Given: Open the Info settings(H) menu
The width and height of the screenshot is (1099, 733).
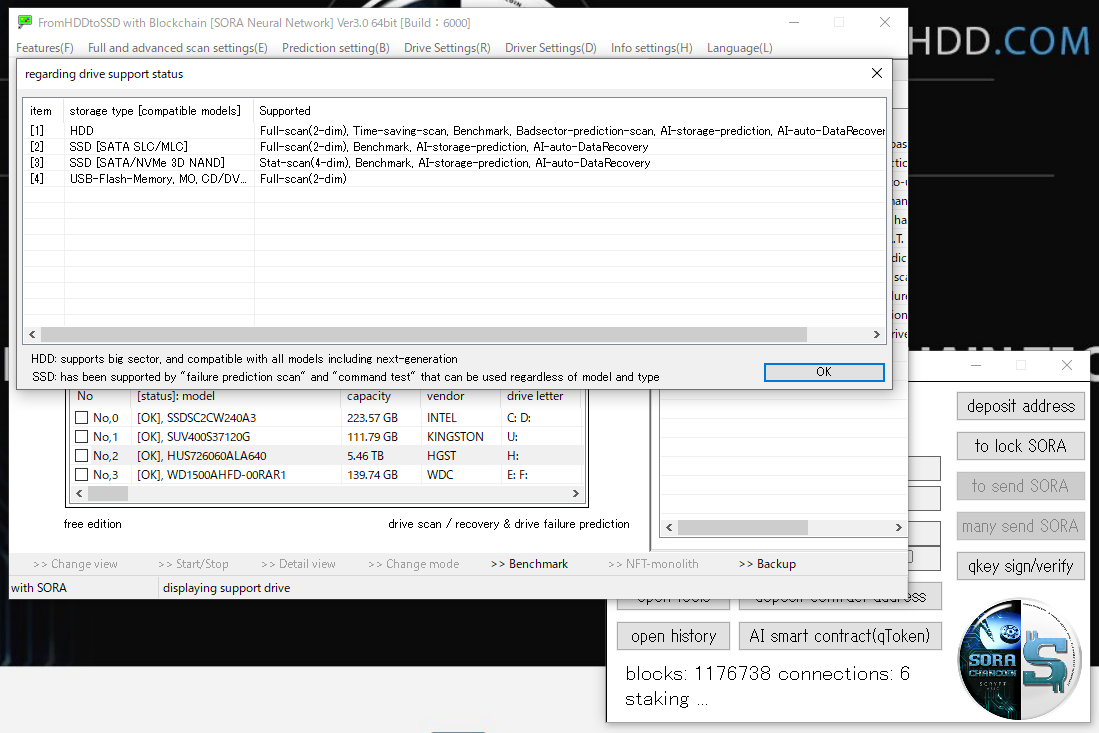Looking at the screenshot, I should 652,48.
